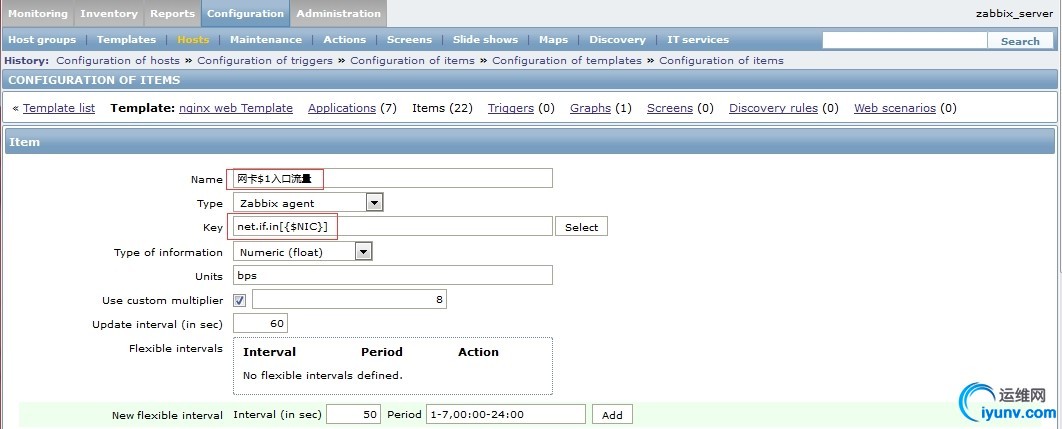This screenshot has width=1062, height=429.
Task: Open history link Configuration of triggers
Action: (265, 60)
